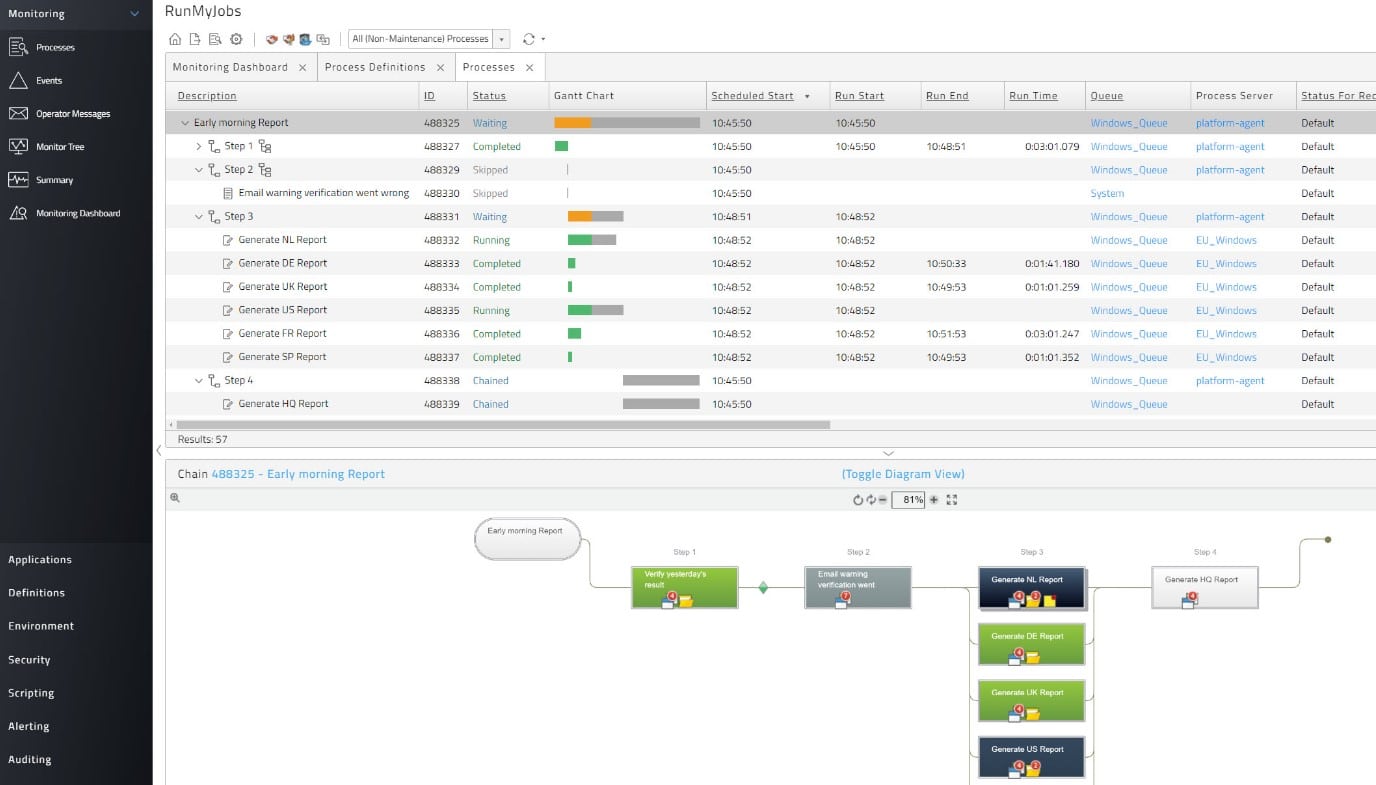The image size is (1376, 785).
Task: Open Monitoring Dashboard in the sidebar
Action: 76,213
